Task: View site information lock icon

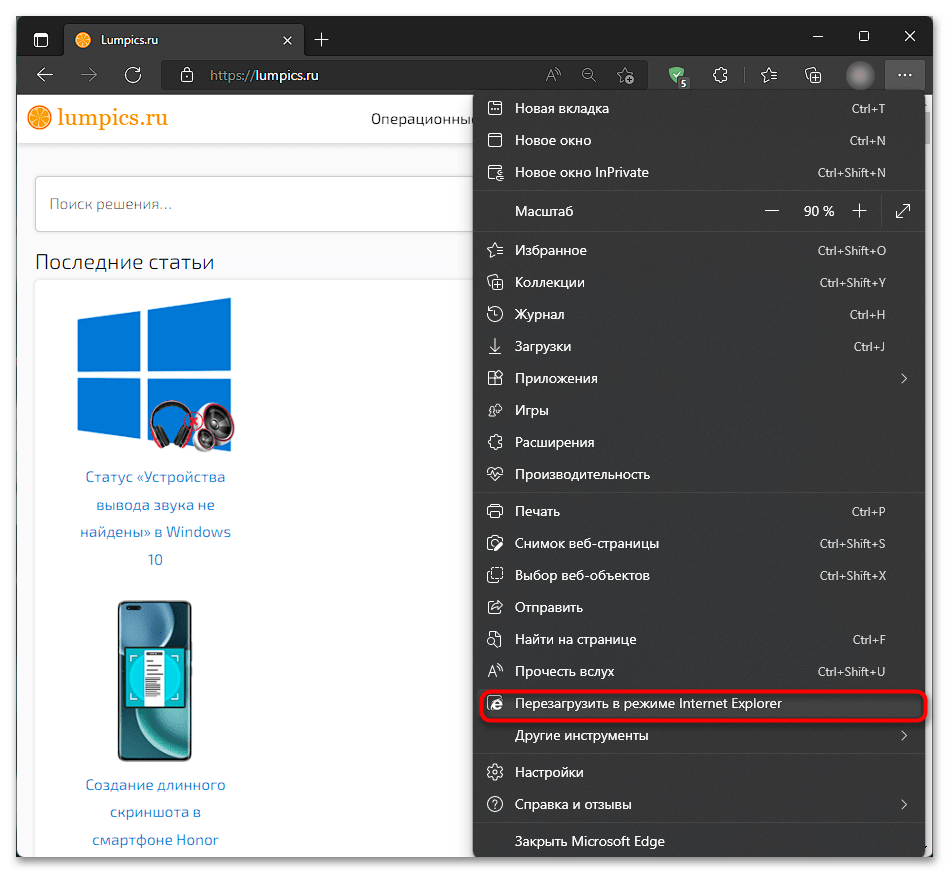Action: [x=187, y=75]
